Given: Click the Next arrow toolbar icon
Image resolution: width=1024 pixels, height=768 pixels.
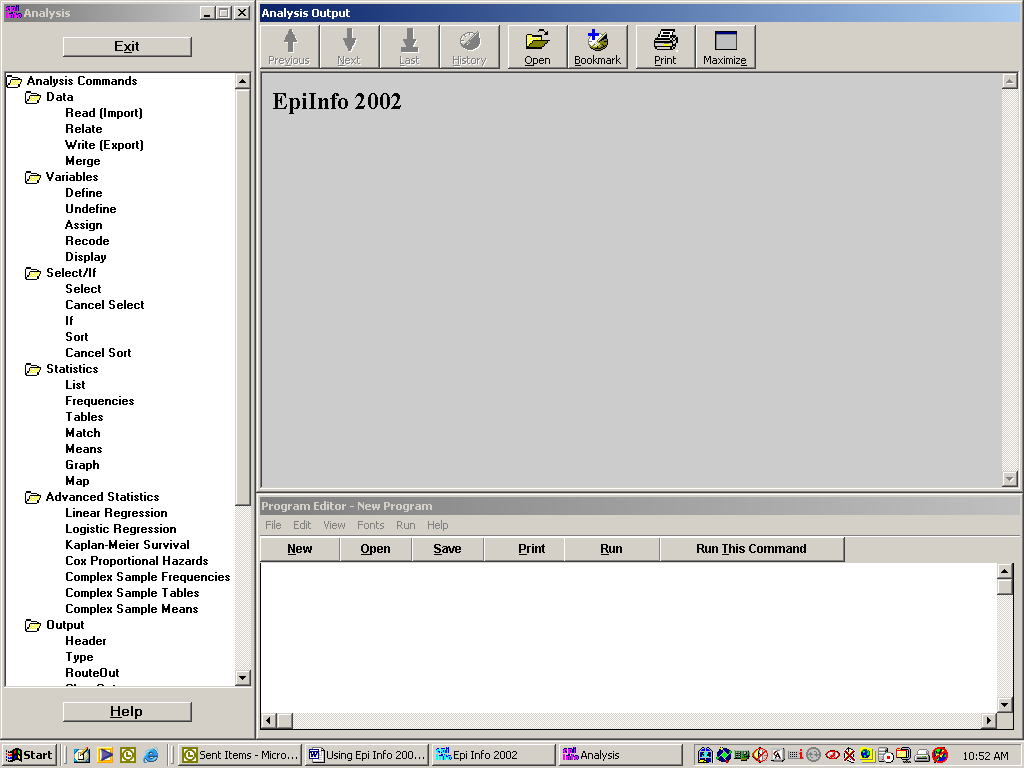Looking at the screenshot, I should 349,46.
